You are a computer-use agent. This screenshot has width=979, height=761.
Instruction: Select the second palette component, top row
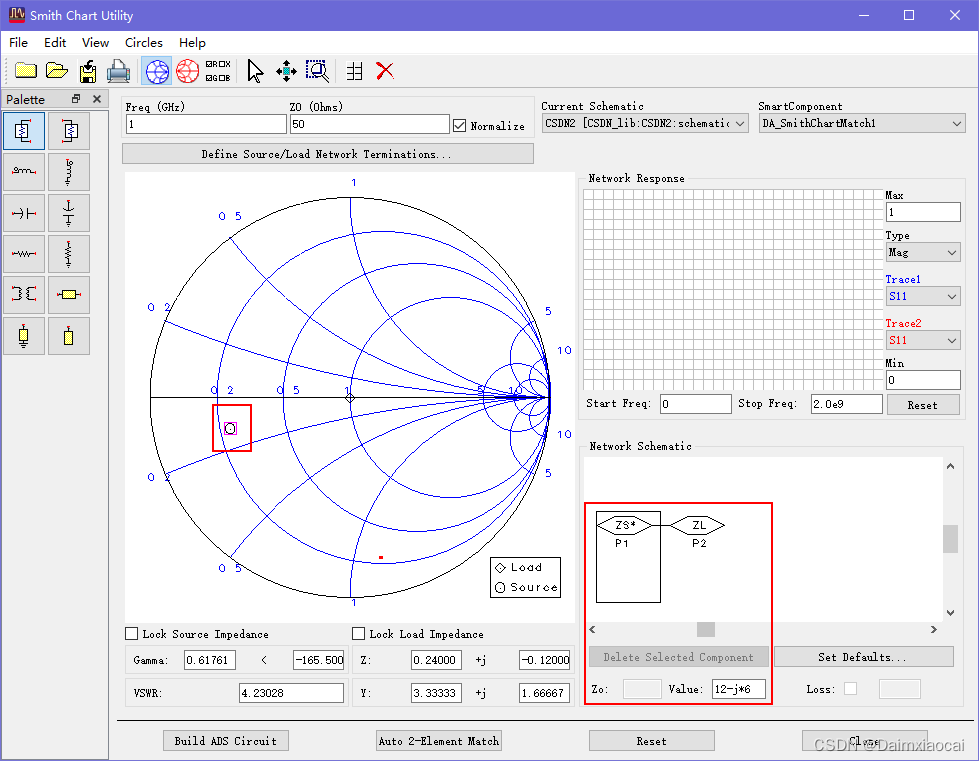coord(69,131)
